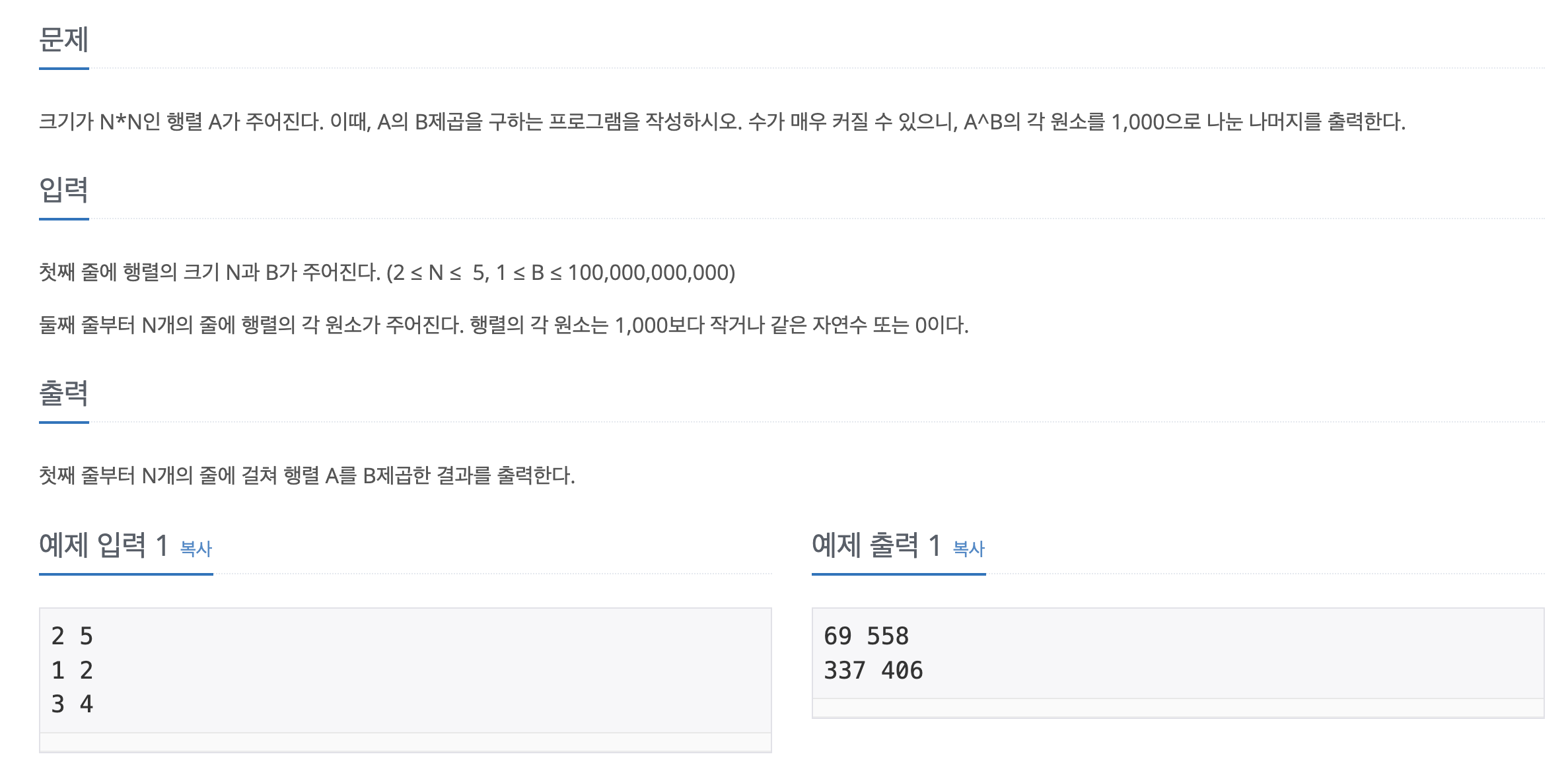Click the "69 558" line in sample output
The width and height of the screenshot is (1568, 779).
(x=866, y=636)
